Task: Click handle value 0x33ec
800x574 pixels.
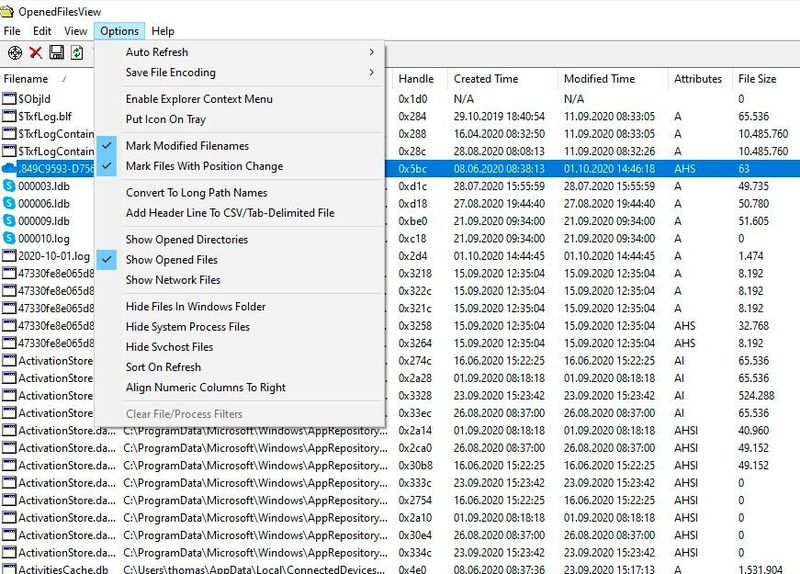Action: click(415, 413)
